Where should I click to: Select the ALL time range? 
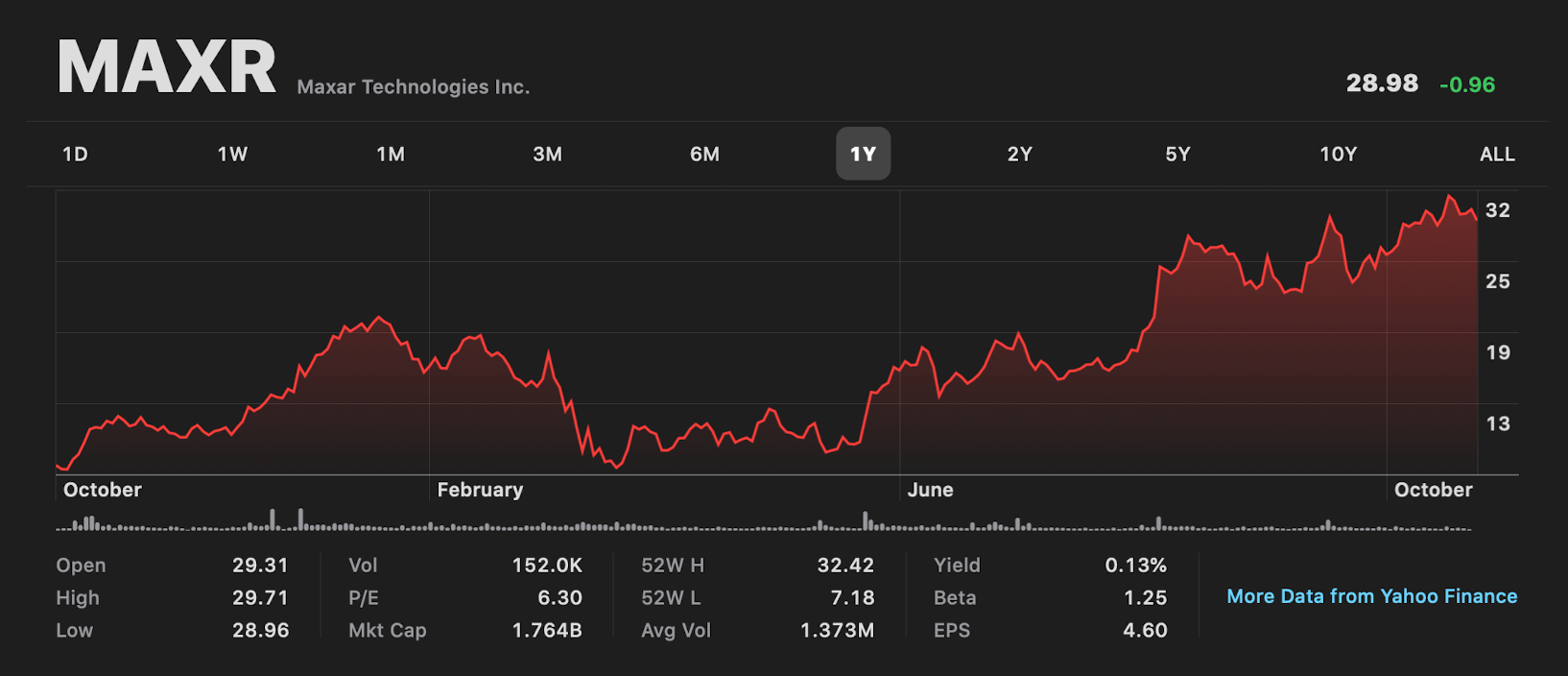(x=1497, y=155)
